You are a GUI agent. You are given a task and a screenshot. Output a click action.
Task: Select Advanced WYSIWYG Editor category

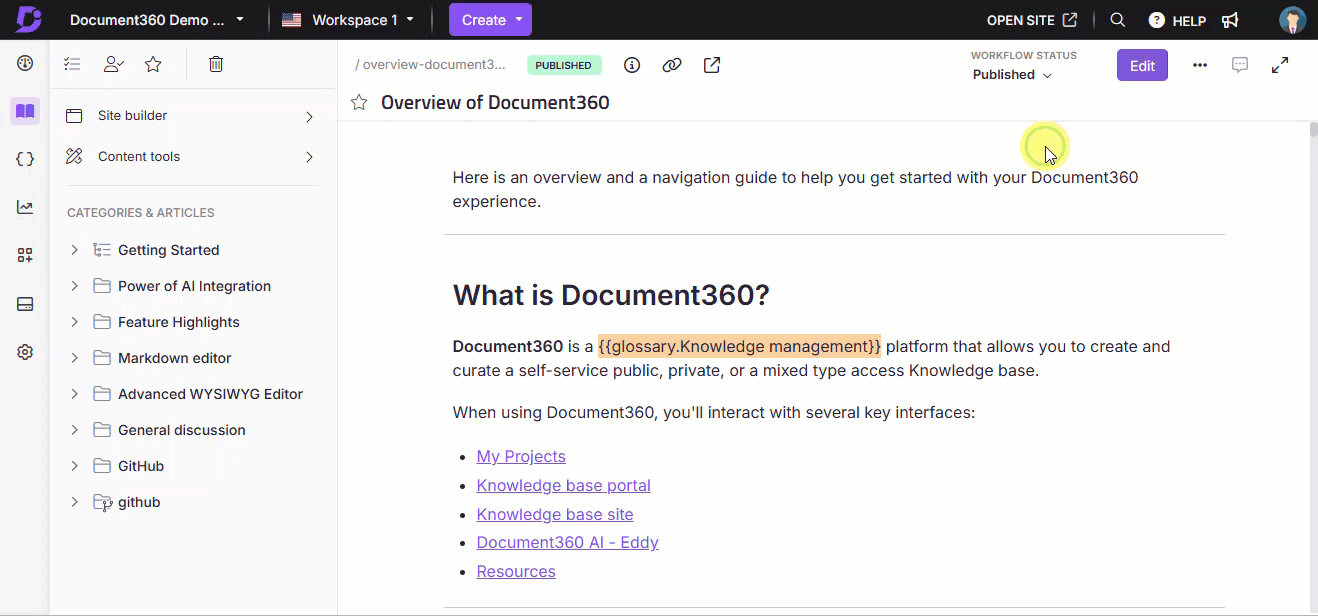pos(210,394)
